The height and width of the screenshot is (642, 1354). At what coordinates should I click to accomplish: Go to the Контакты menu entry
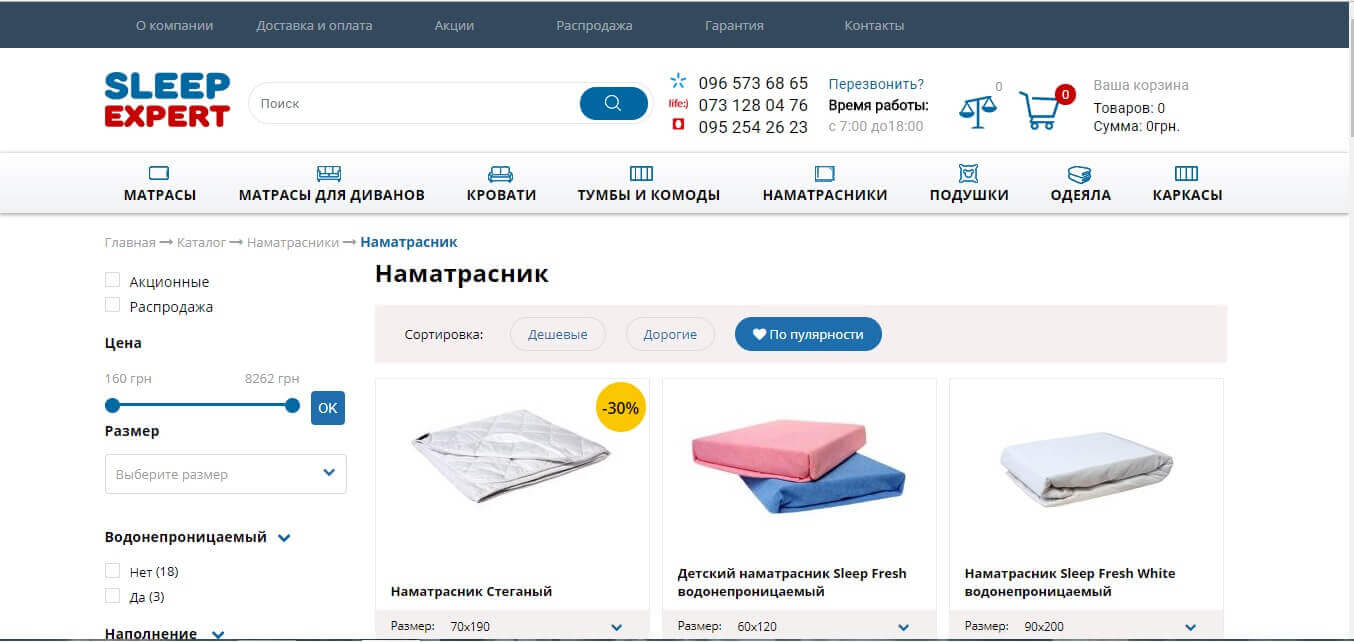[874, 25]
